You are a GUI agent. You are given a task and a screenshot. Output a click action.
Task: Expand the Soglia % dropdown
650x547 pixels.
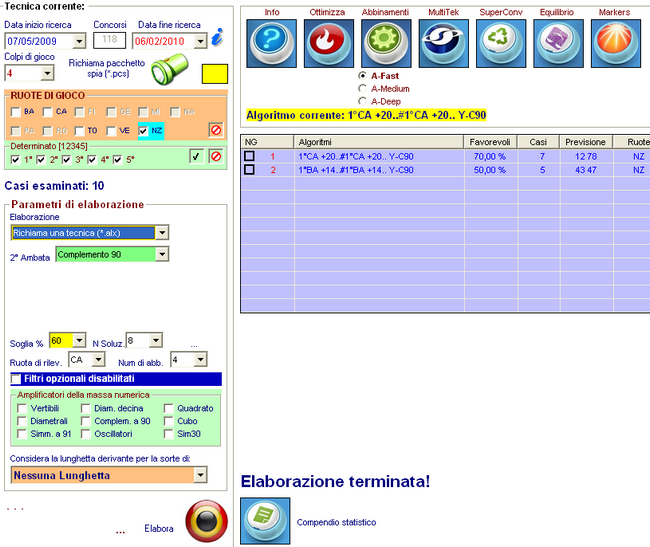79,340
